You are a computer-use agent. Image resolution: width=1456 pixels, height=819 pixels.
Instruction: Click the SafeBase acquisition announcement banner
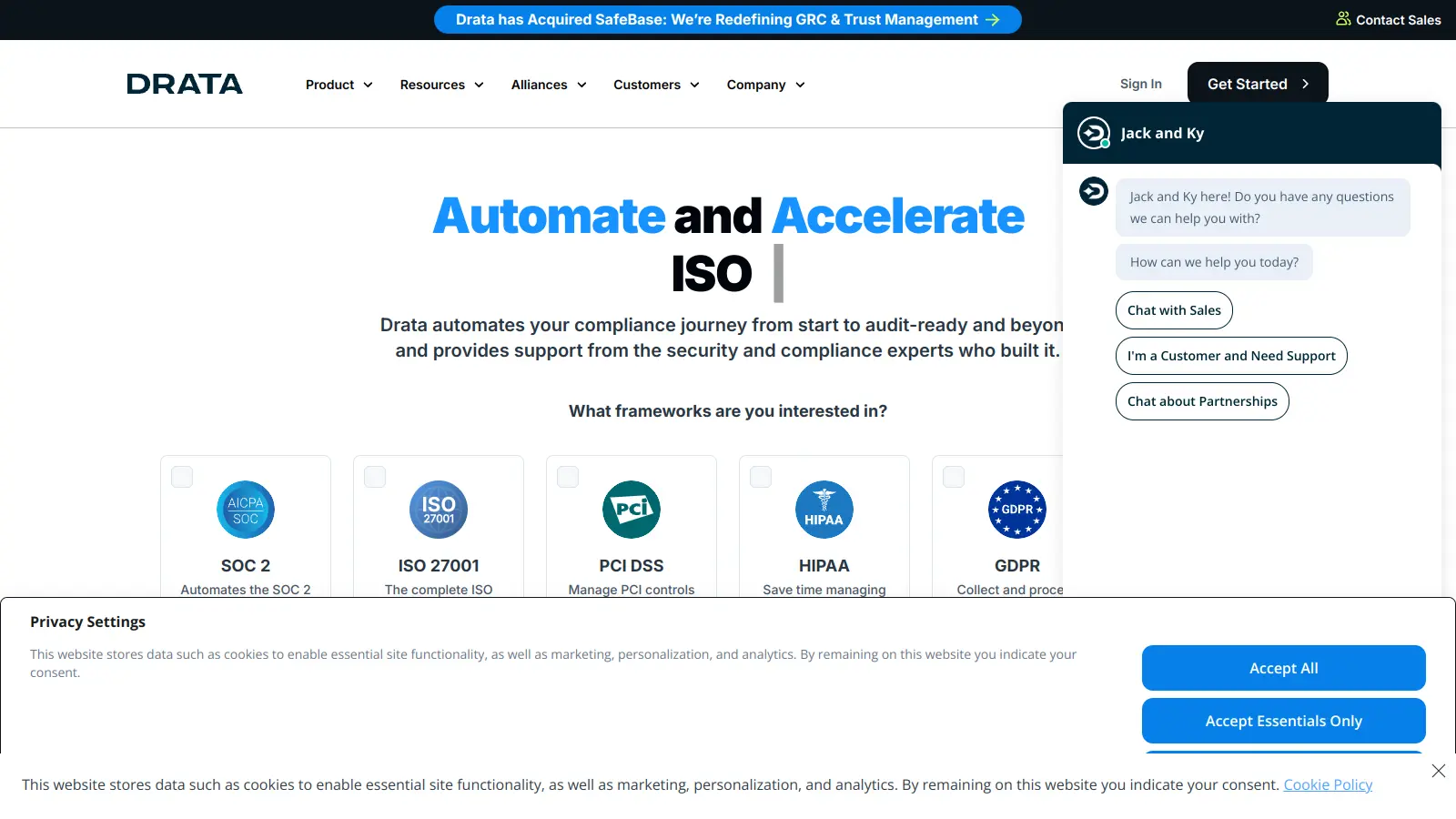pyautogui.click(x=727, y=20)
